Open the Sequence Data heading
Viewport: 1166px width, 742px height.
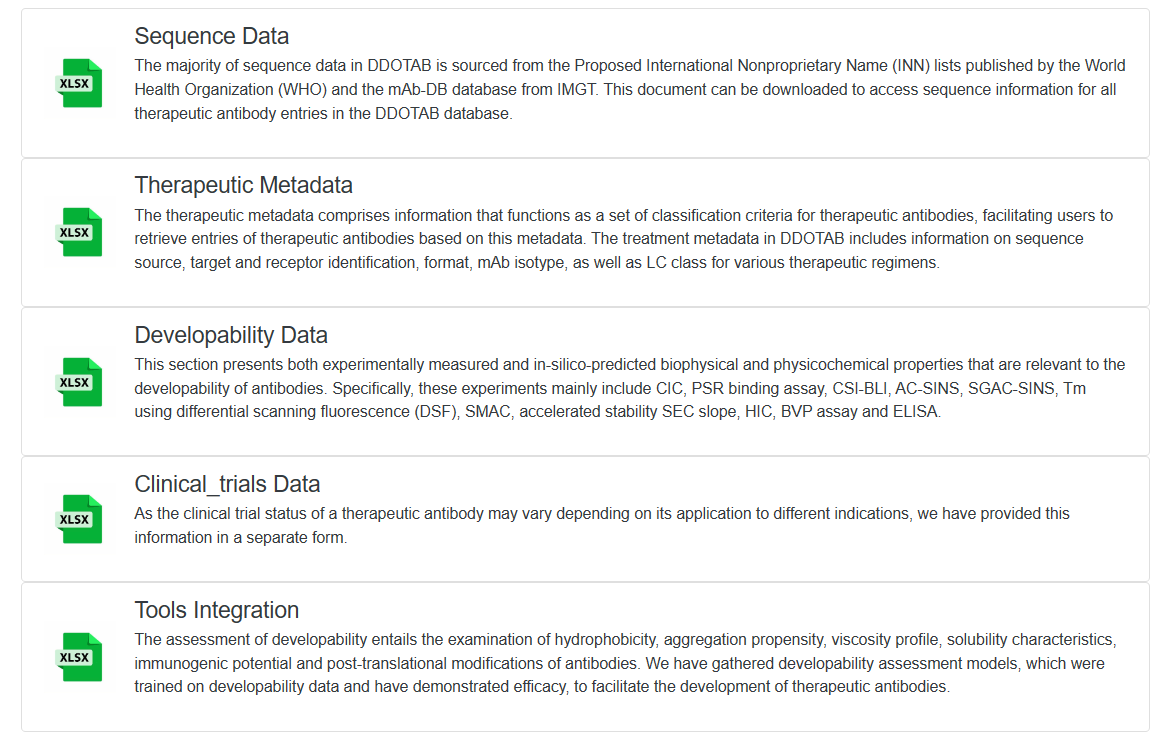pyautogui.click(x=211, y=36)
